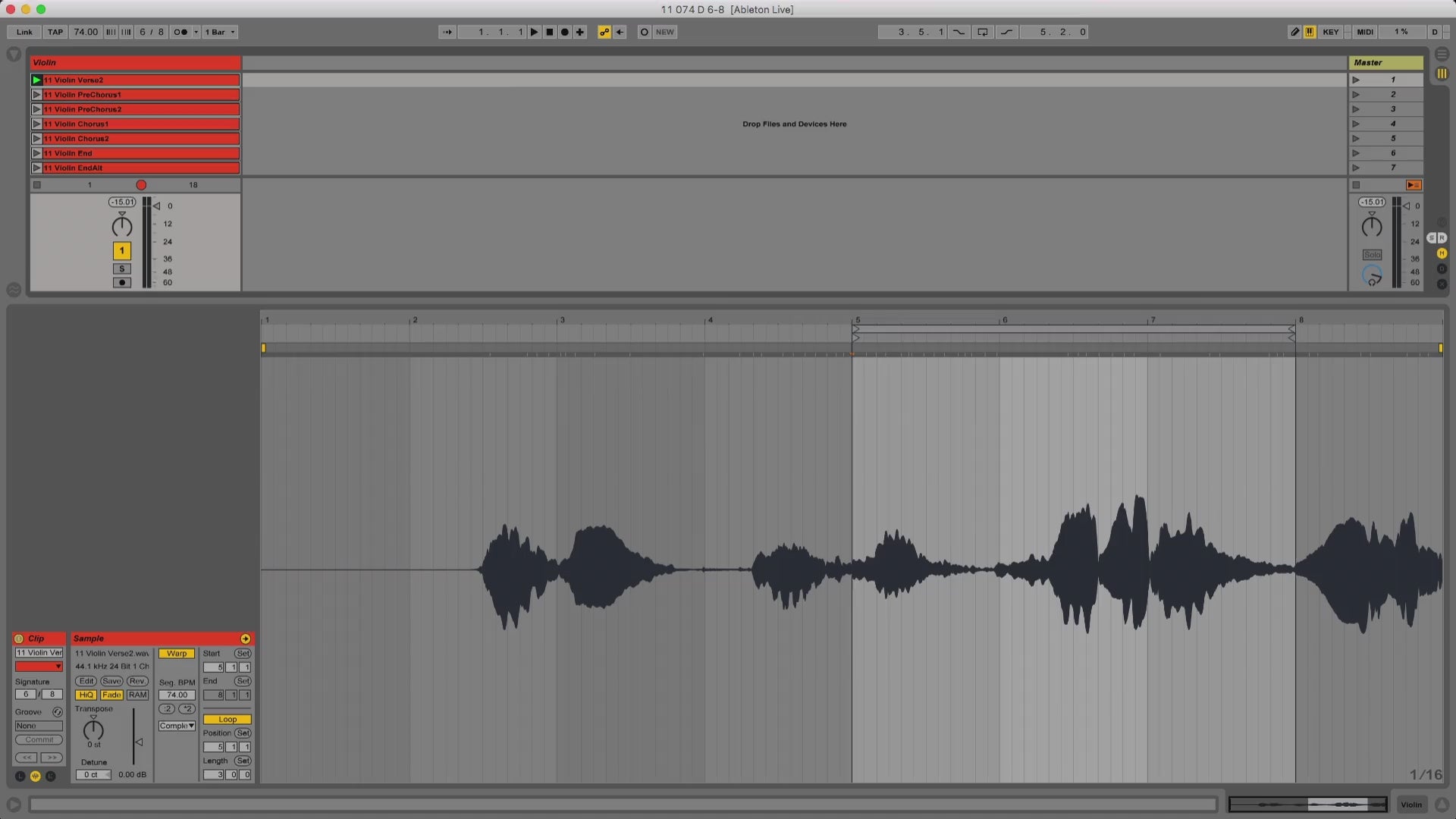Launch Master scene 3
Screen dimensions: 1456x819
[x=1356, y=109]
